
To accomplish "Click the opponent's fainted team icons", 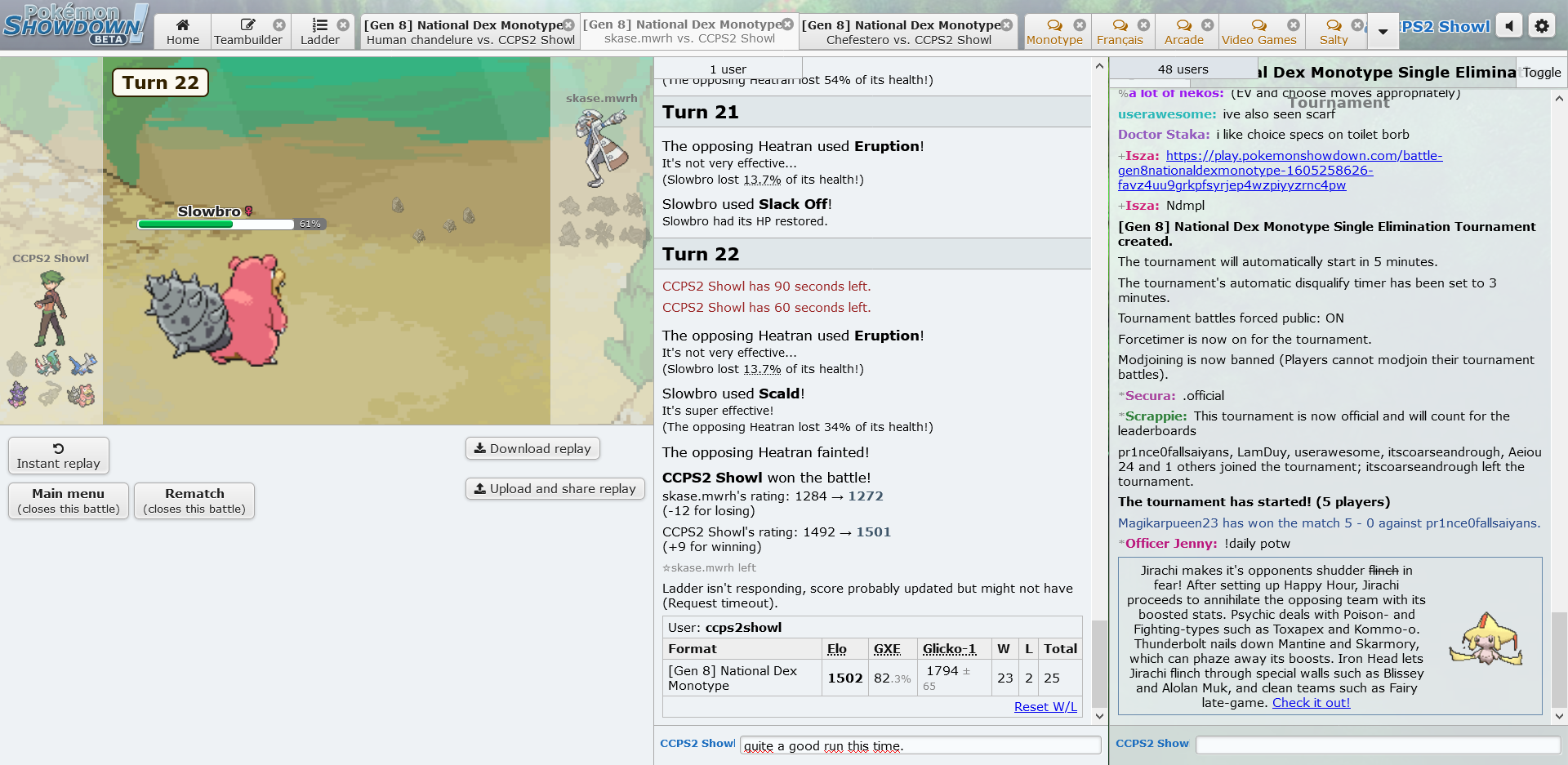I will pos(603,222).
